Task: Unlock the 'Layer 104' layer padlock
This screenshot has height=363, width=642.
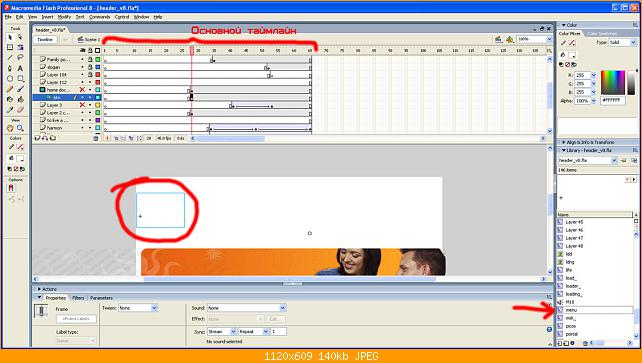Action: click(x=90, y=74)
